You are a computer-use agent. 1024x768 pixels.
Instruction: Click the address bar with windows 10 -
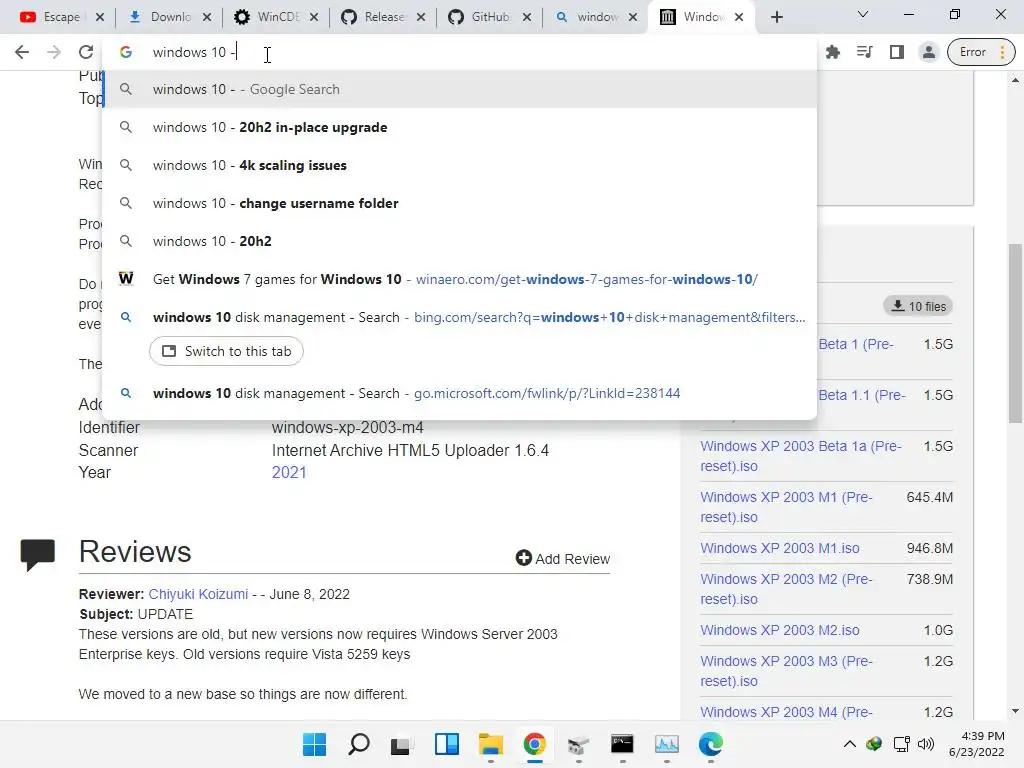460,52
